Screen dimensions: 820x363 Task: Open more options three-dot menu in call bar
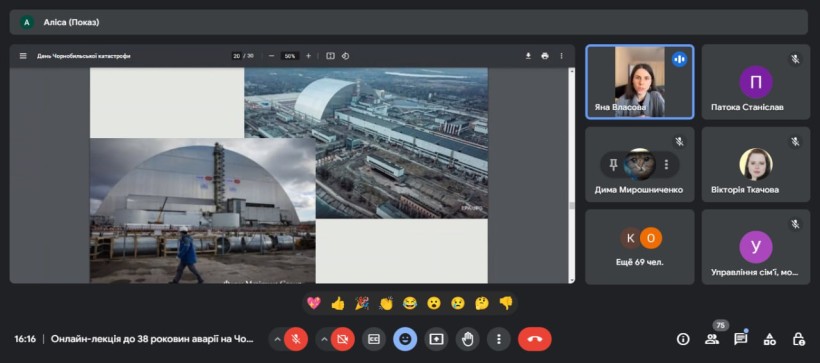coord(499,339)
